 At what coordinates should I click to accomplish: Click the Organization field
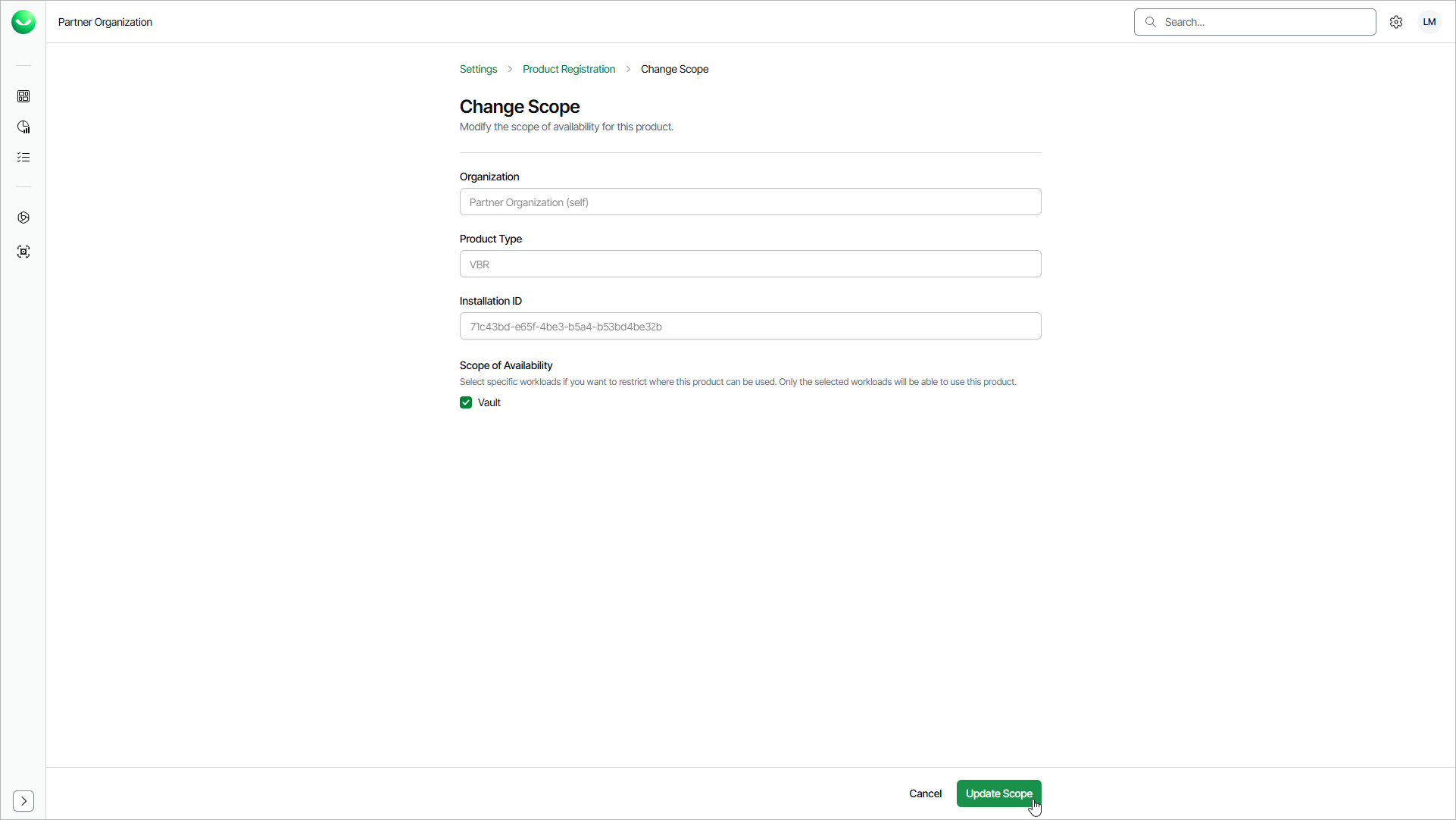[750, 202]
